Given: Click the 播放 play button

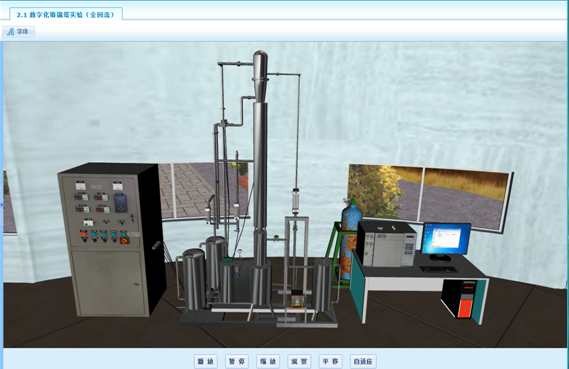Looking at the screenshot, I should point(206,361).
